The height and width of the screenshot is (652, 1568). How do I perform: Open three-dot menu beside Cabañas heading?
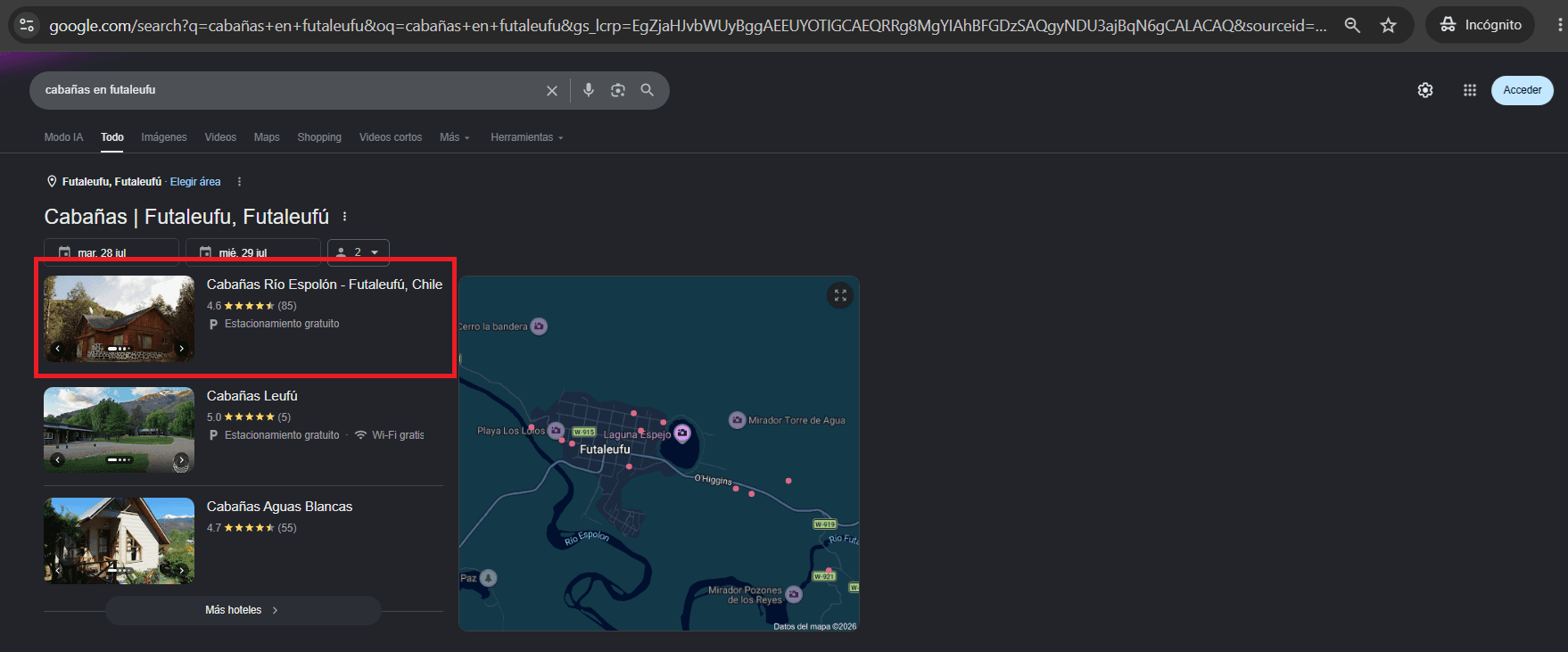pos(345,217)
